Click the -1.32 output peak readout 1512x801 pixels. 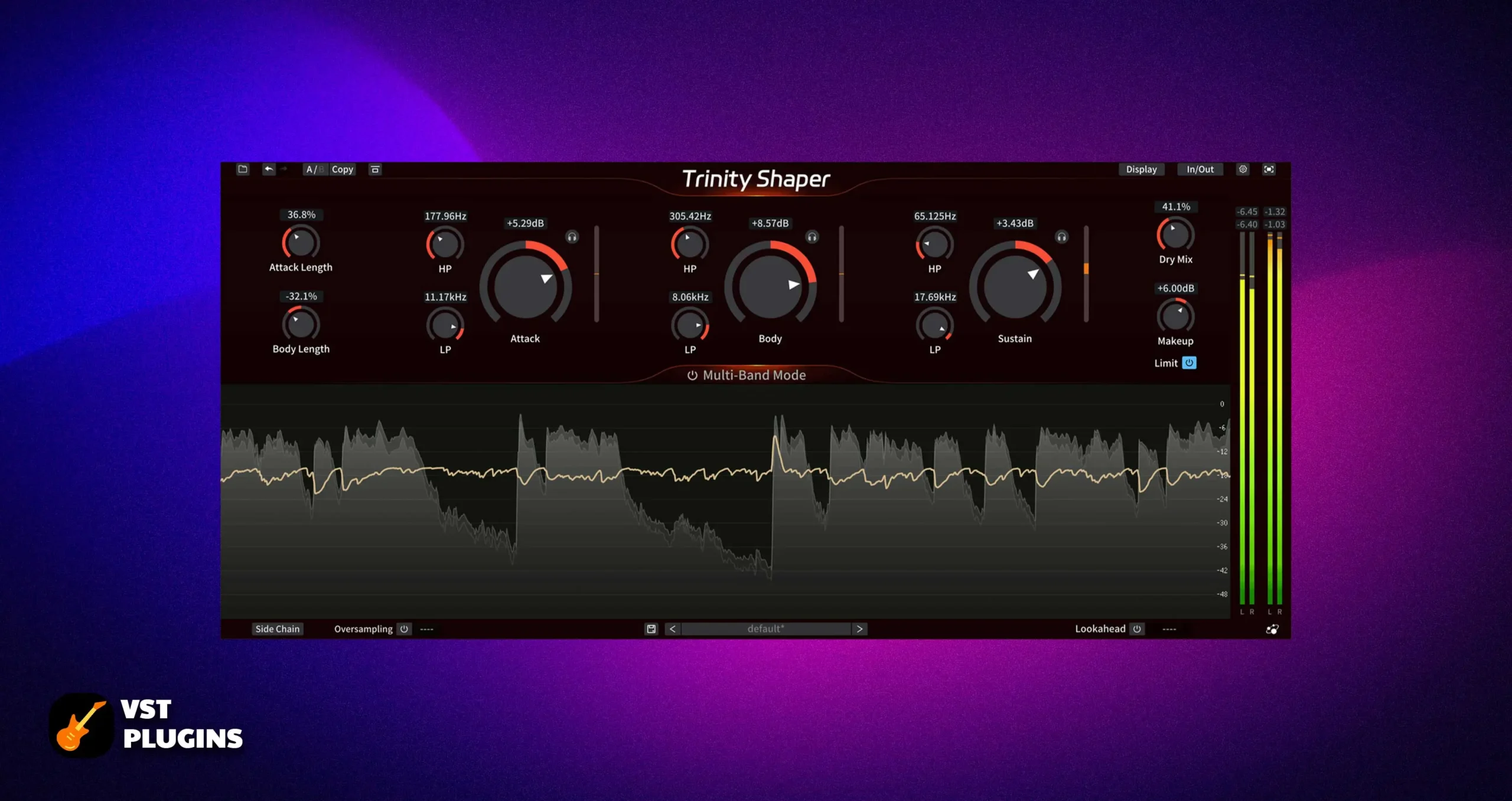coord(1274,211)
